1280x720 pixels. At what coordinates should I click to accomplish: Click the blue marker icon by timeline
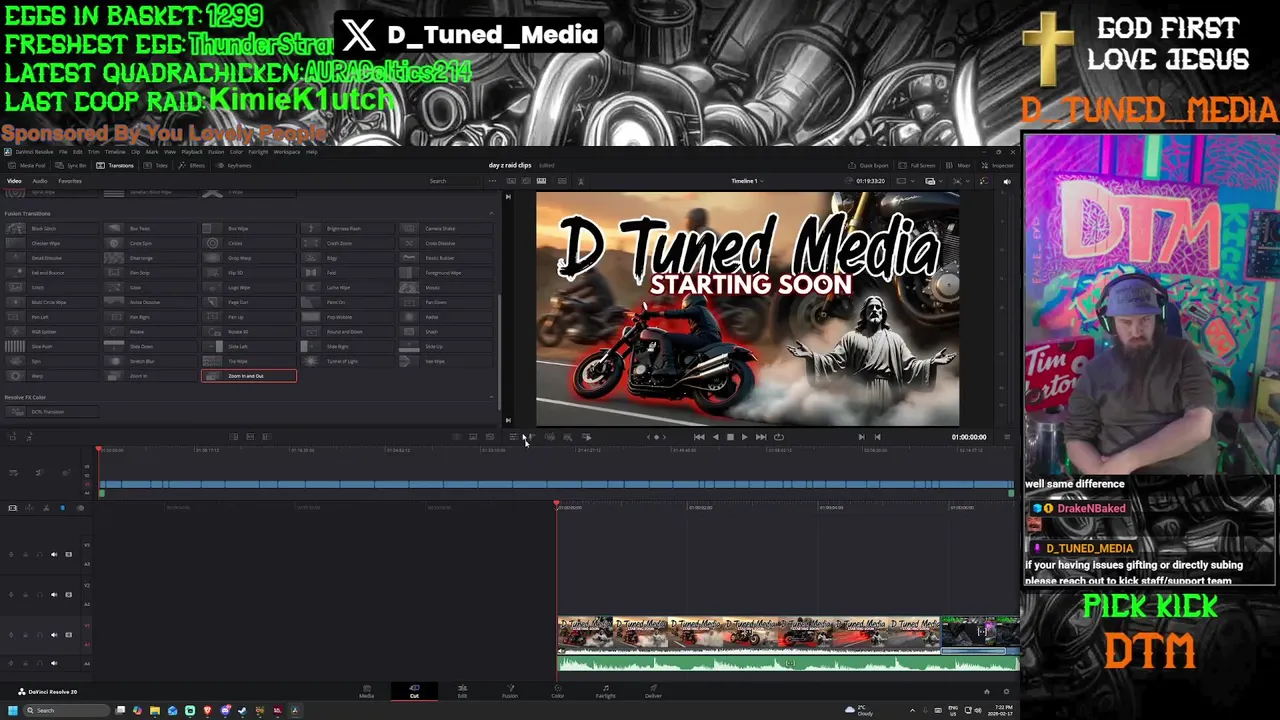[62, 508]
